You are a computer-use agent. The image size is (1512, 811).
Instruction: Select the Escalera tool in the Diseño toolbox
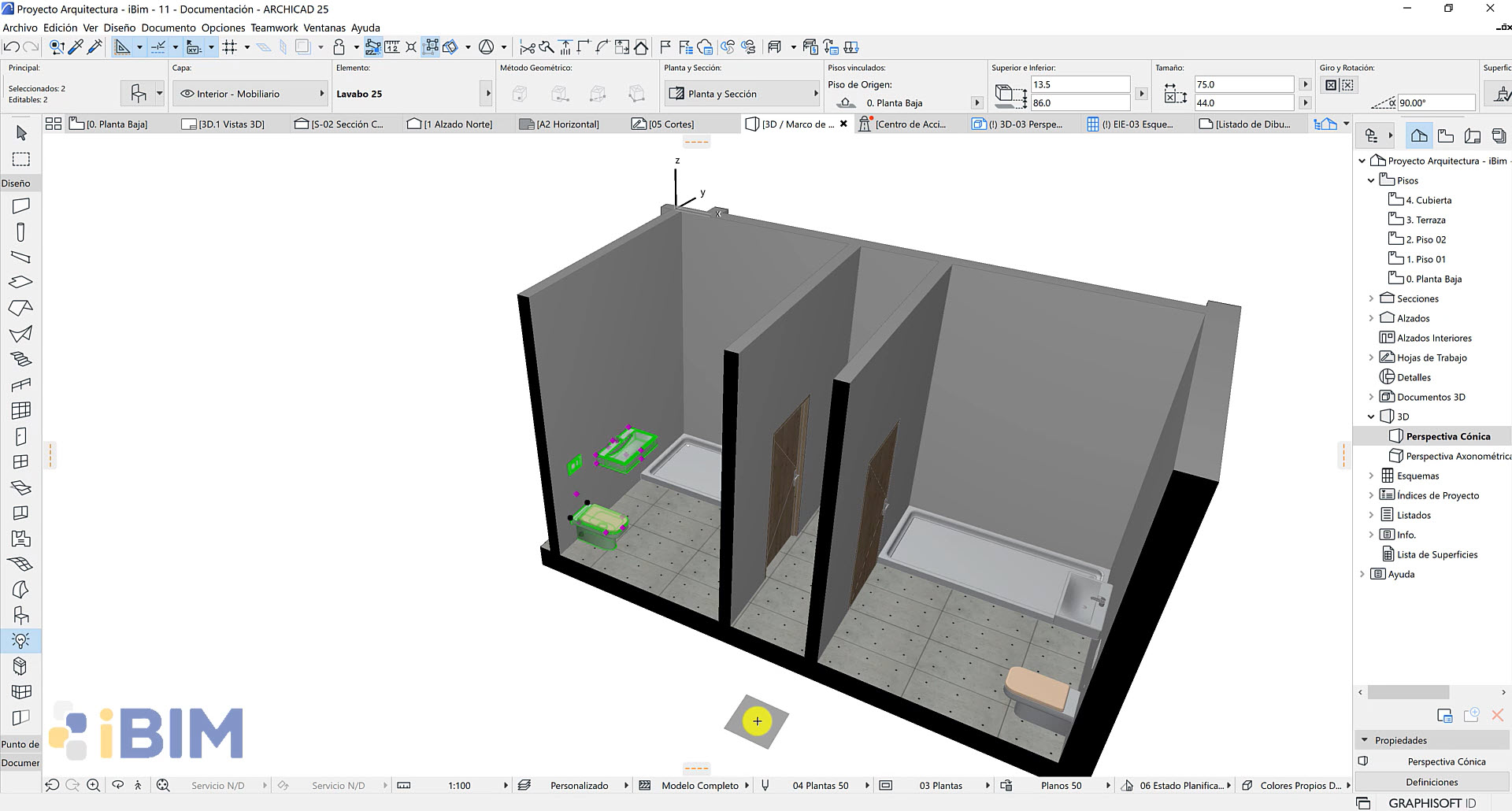point(20,359)
